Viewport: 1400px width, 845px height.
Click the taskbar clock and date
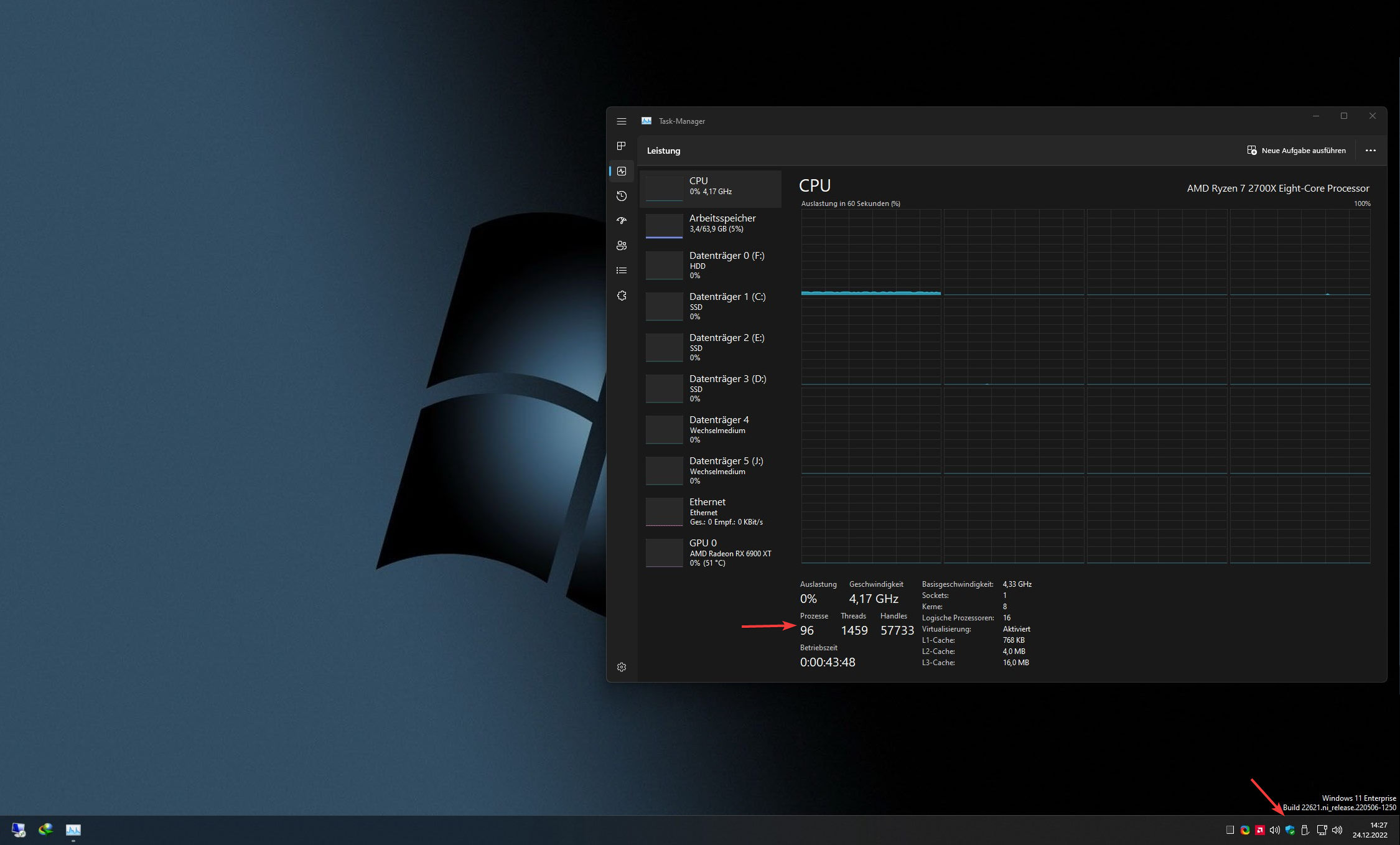[x=1370, y=830]
